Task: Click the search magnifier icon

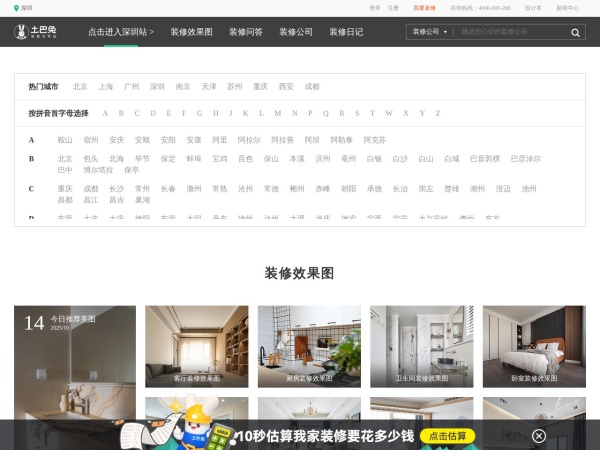Action: [x=575, y=32]
